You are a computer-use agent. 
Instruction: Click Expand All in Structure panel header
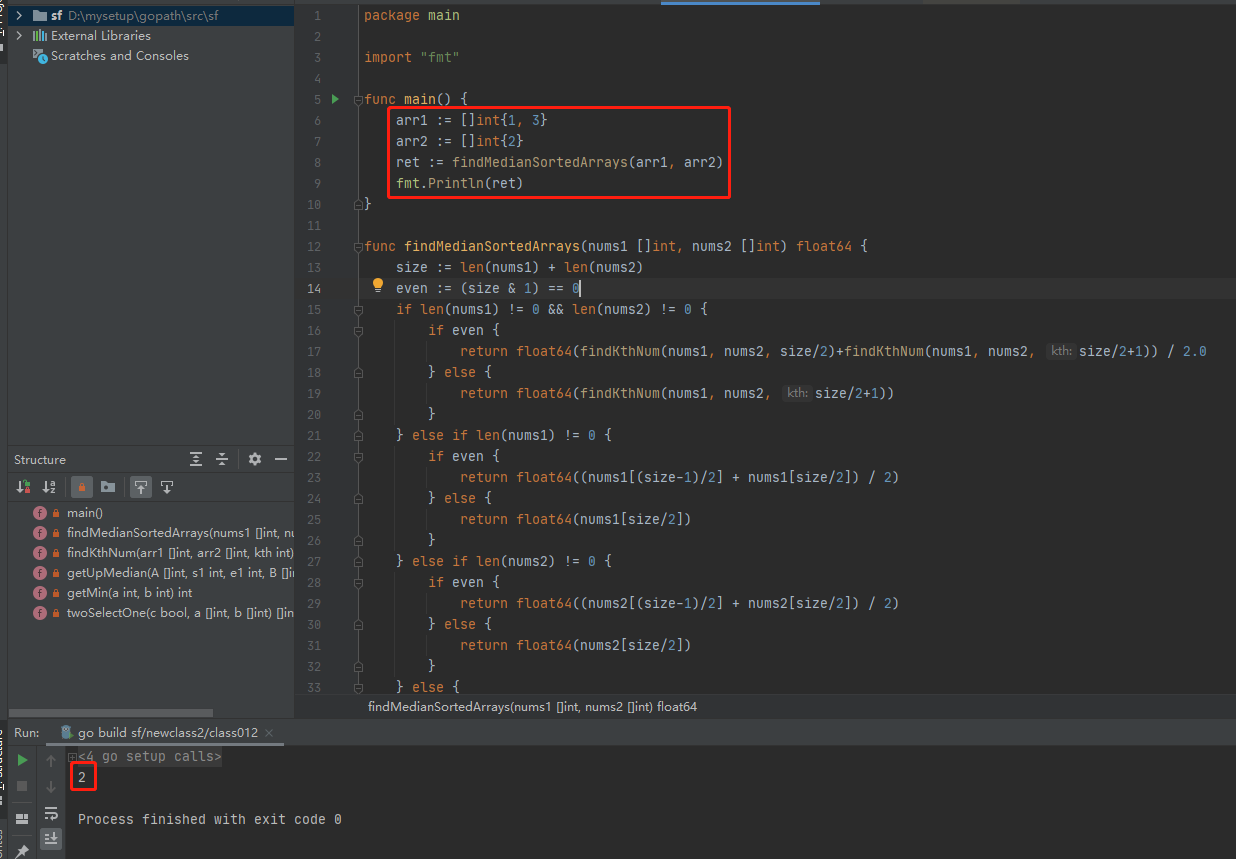tap(196, 459)
